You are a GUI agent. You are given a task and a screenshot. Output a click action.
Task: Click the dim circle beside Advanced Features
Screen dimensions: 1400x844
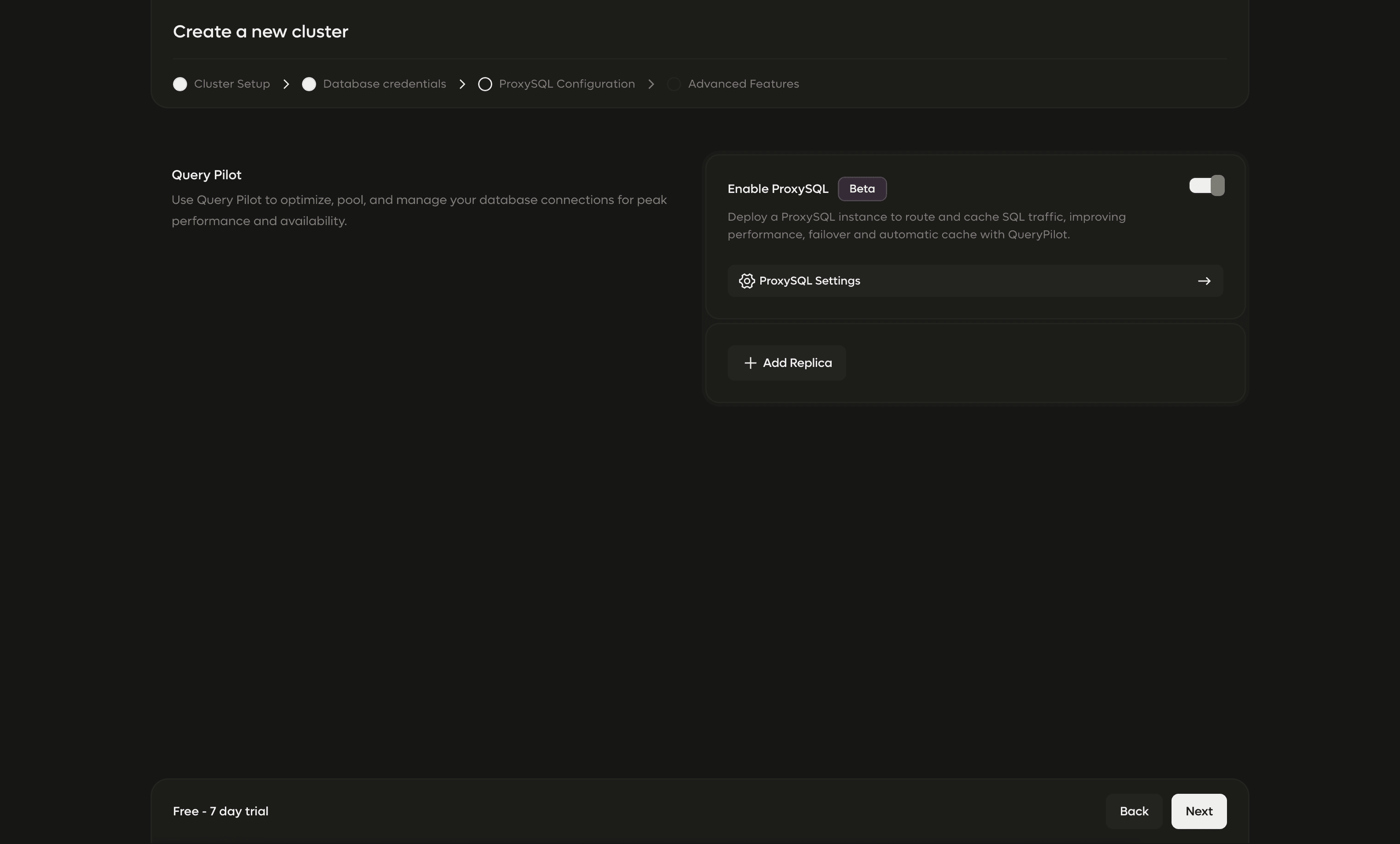coord(674,84)
